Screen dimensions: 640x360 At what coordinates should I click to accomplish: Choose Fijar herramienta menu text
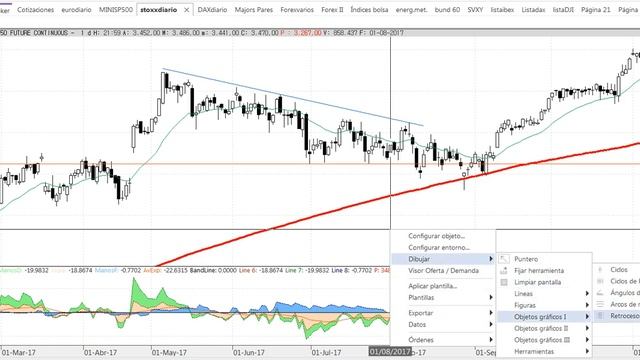click(x=539, y=271)
